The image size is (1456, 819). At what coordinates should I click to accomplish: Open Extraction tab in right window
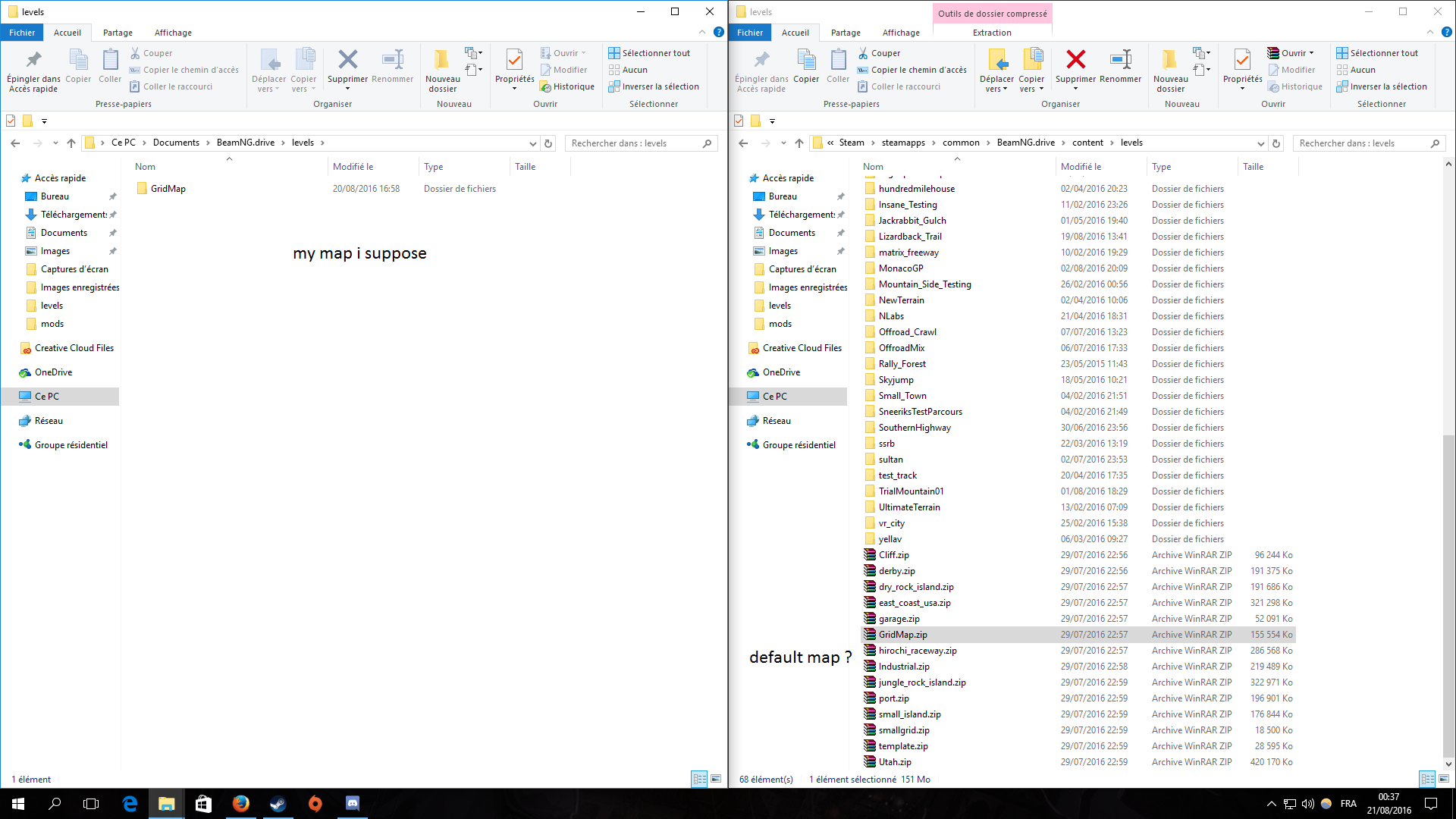[x=992, y=33]
